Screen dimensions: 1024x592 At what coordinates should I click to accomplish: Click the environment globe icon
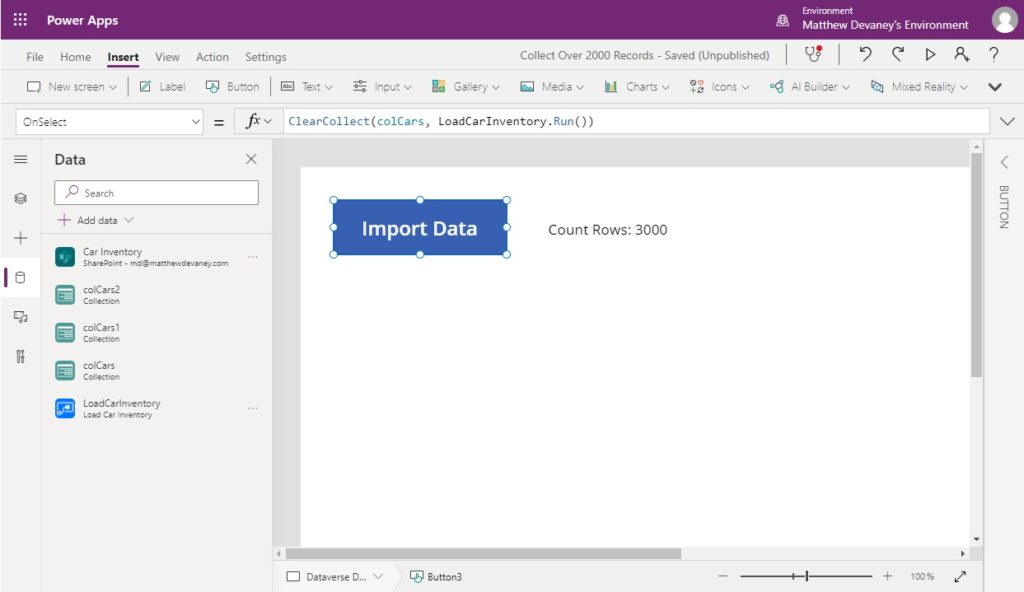(x=782, y=20)
